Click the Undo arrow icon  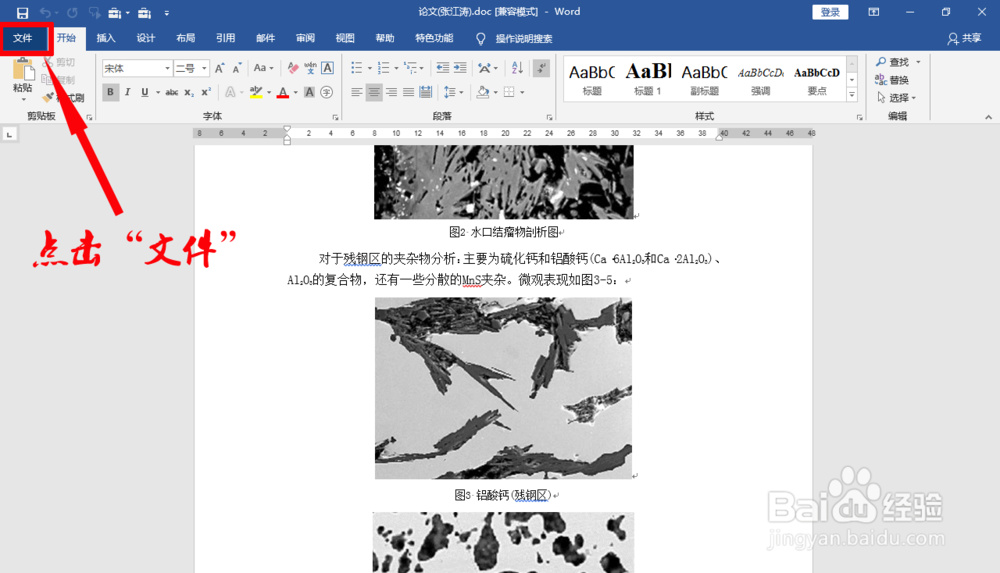pyautogui.click(x=45, y=13)
